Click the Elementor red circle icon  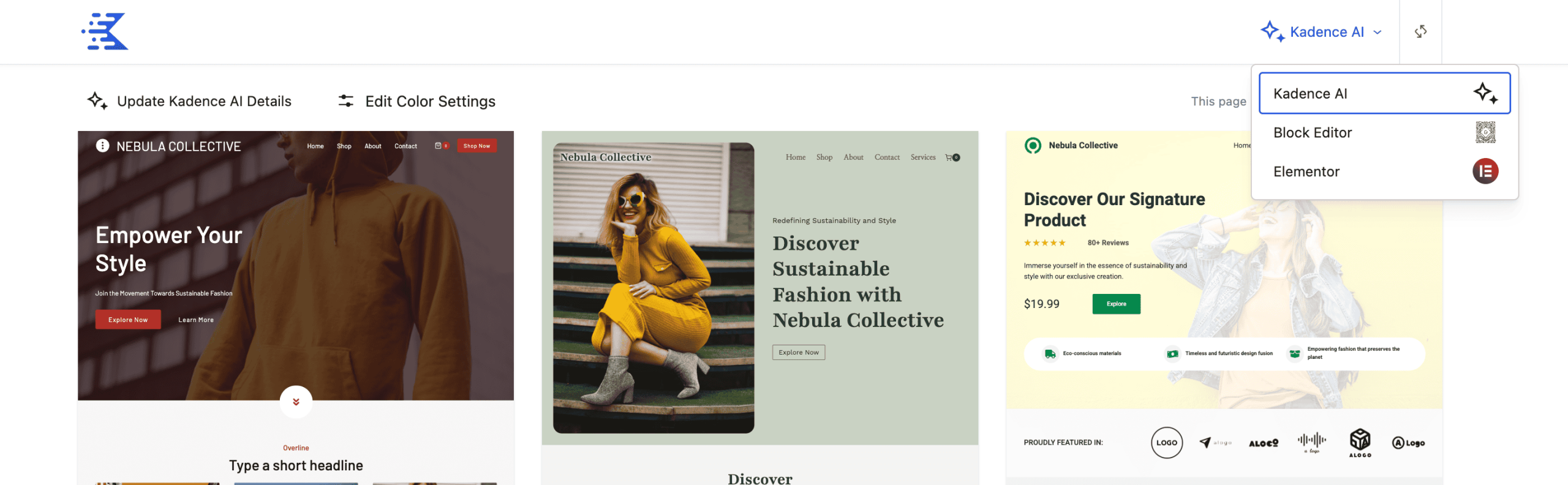1485,171
